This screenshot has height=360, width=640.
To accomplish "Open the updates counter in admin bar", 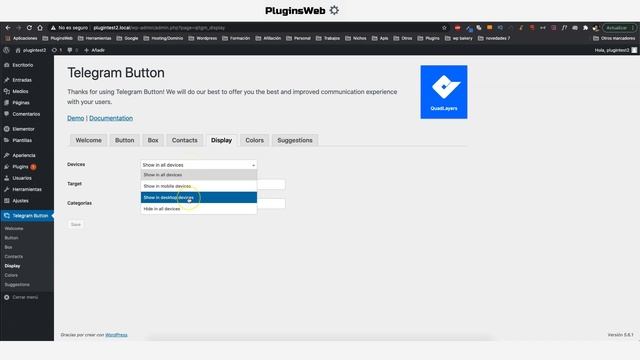I will click(x=57, y=50).
